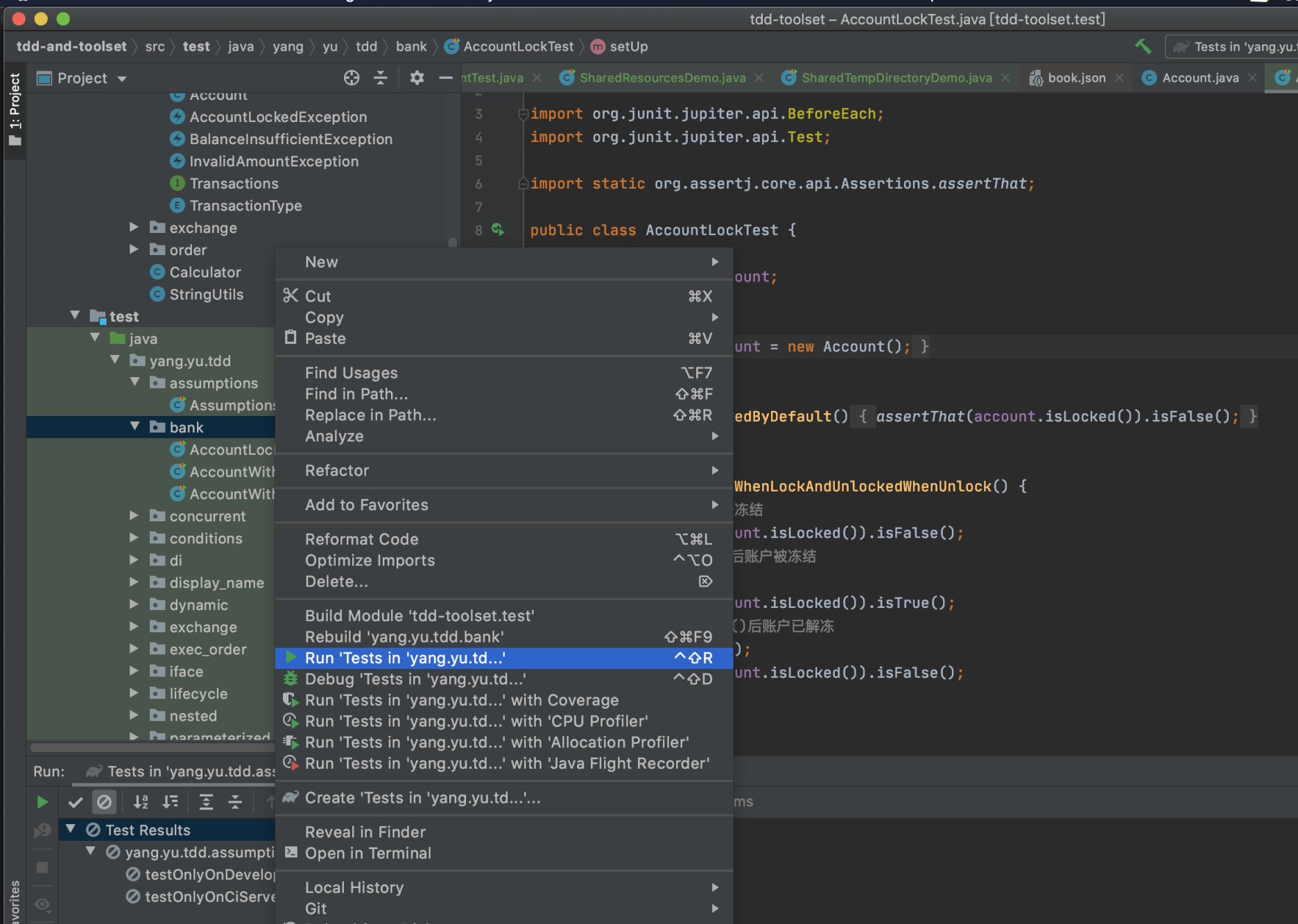Expand all test results in the Run toolbar
Image resolution: width=1298 pixels, height=924 pixels.
click(206, 802)
